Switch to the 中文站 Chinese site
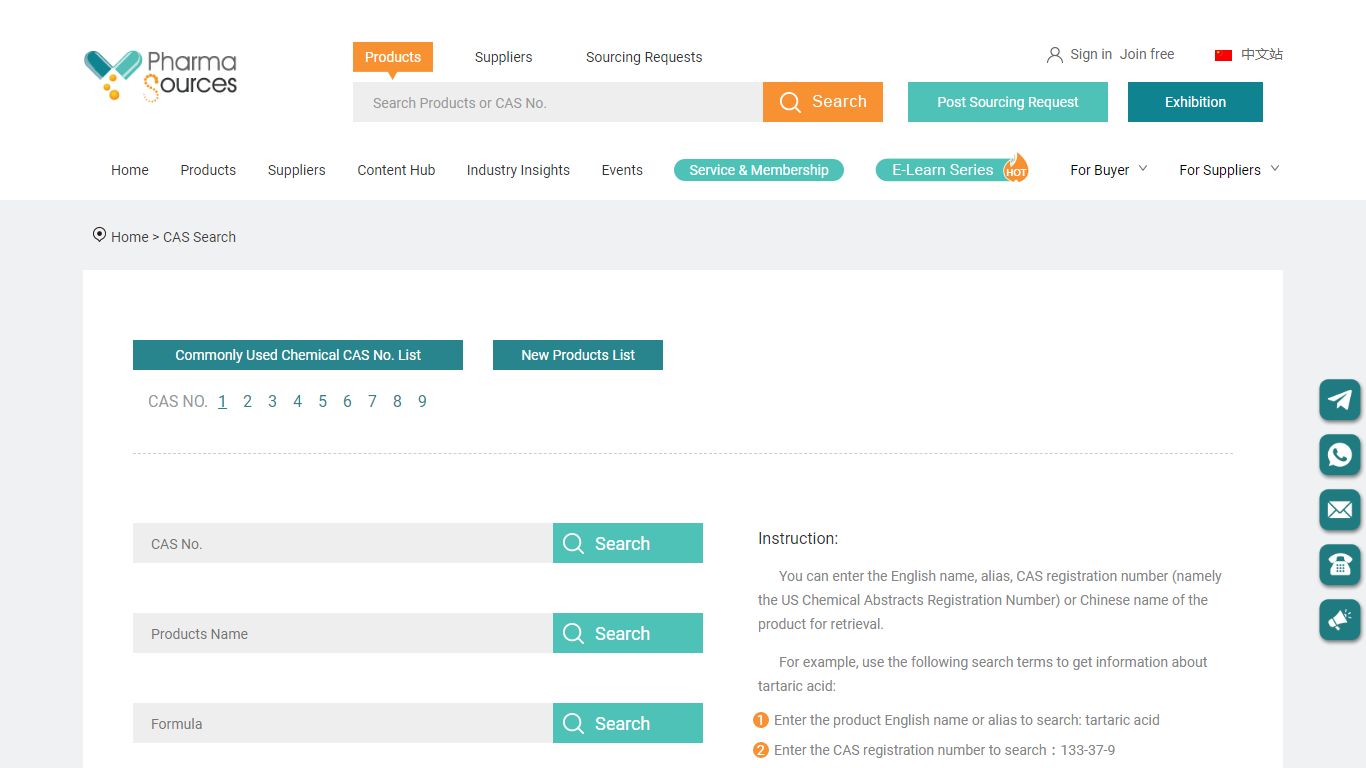This screenshot has height=768, width=1366. [x=1262, y=54]
